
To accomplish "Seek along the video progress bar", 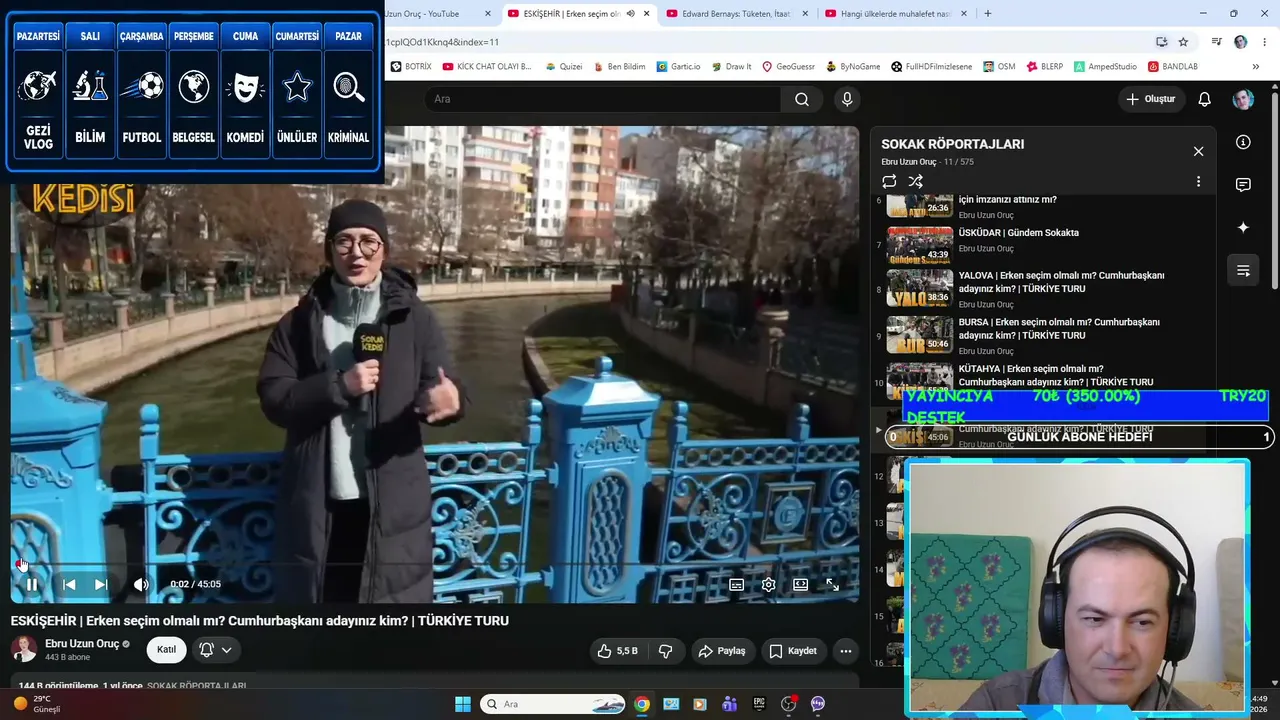I will pos(434,565).
